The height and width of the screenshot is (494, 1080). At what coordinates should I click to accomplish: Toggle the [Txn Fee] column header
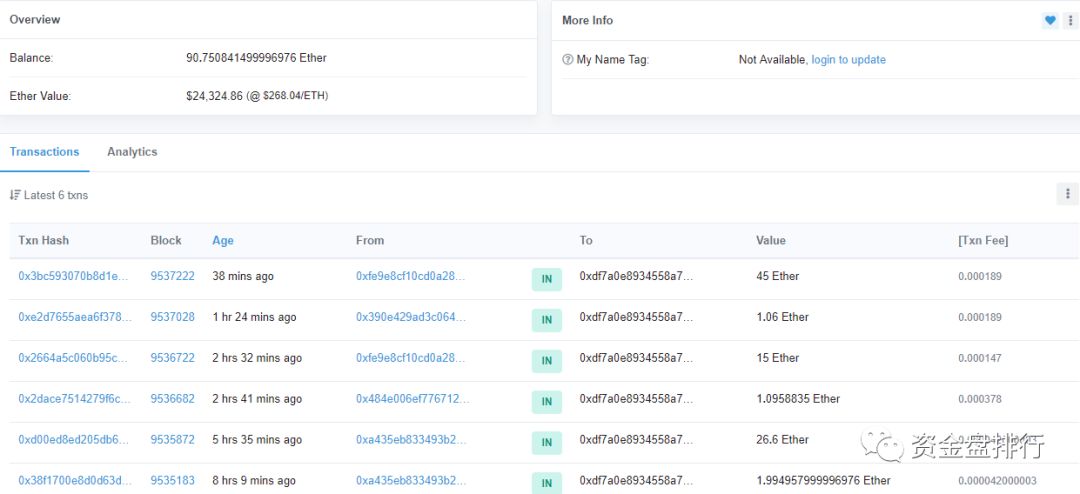coord(982,240)
